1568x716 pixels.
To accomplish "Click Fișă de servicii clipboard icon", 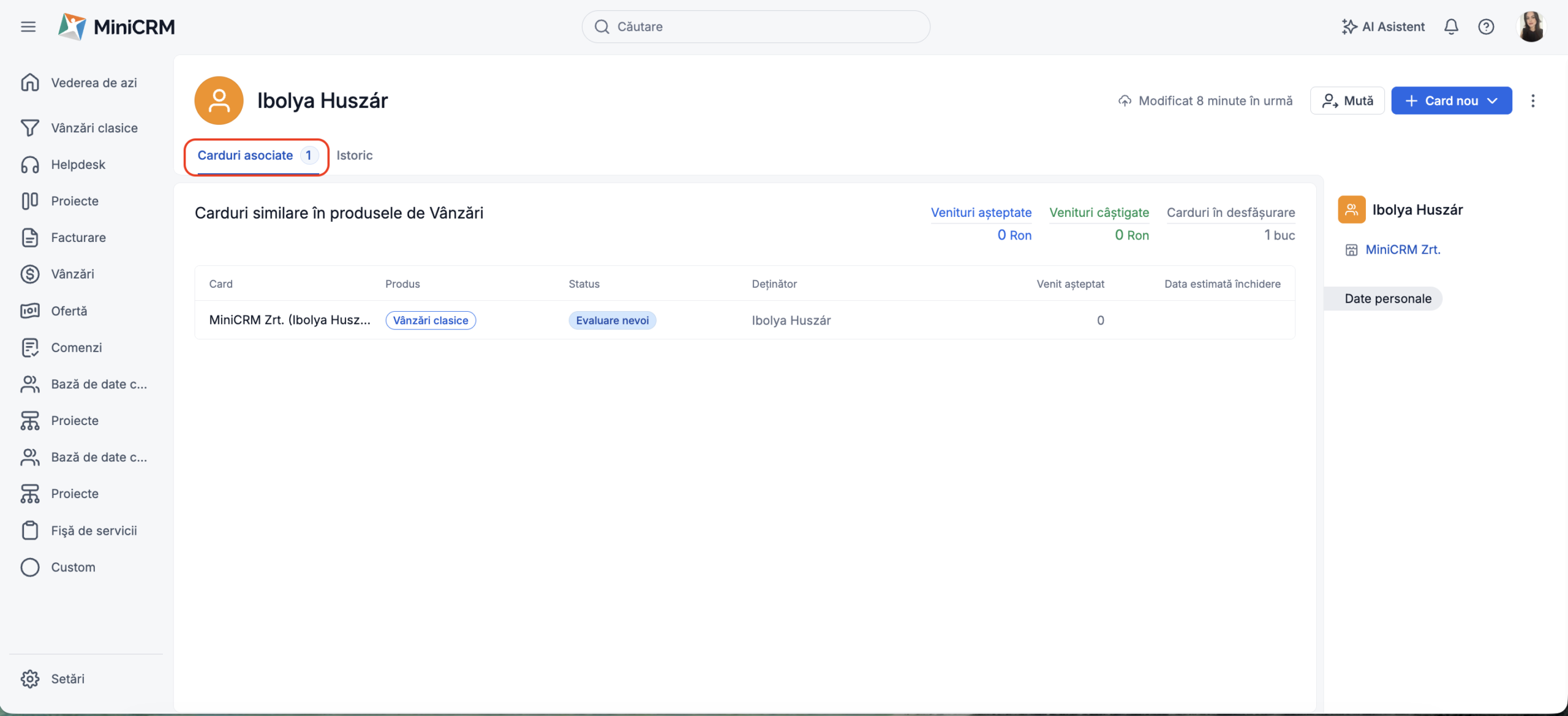I will (30, 530).
